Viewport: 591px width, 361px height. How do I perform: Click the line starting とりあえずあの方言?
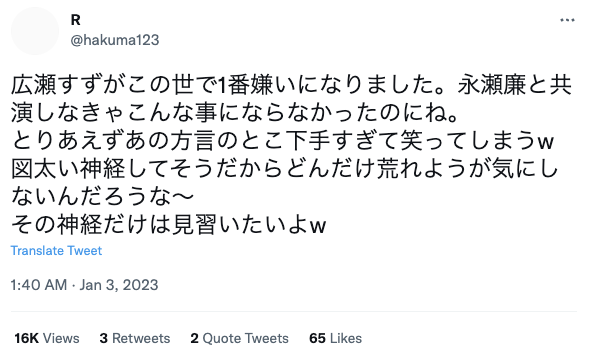[282, 141]
